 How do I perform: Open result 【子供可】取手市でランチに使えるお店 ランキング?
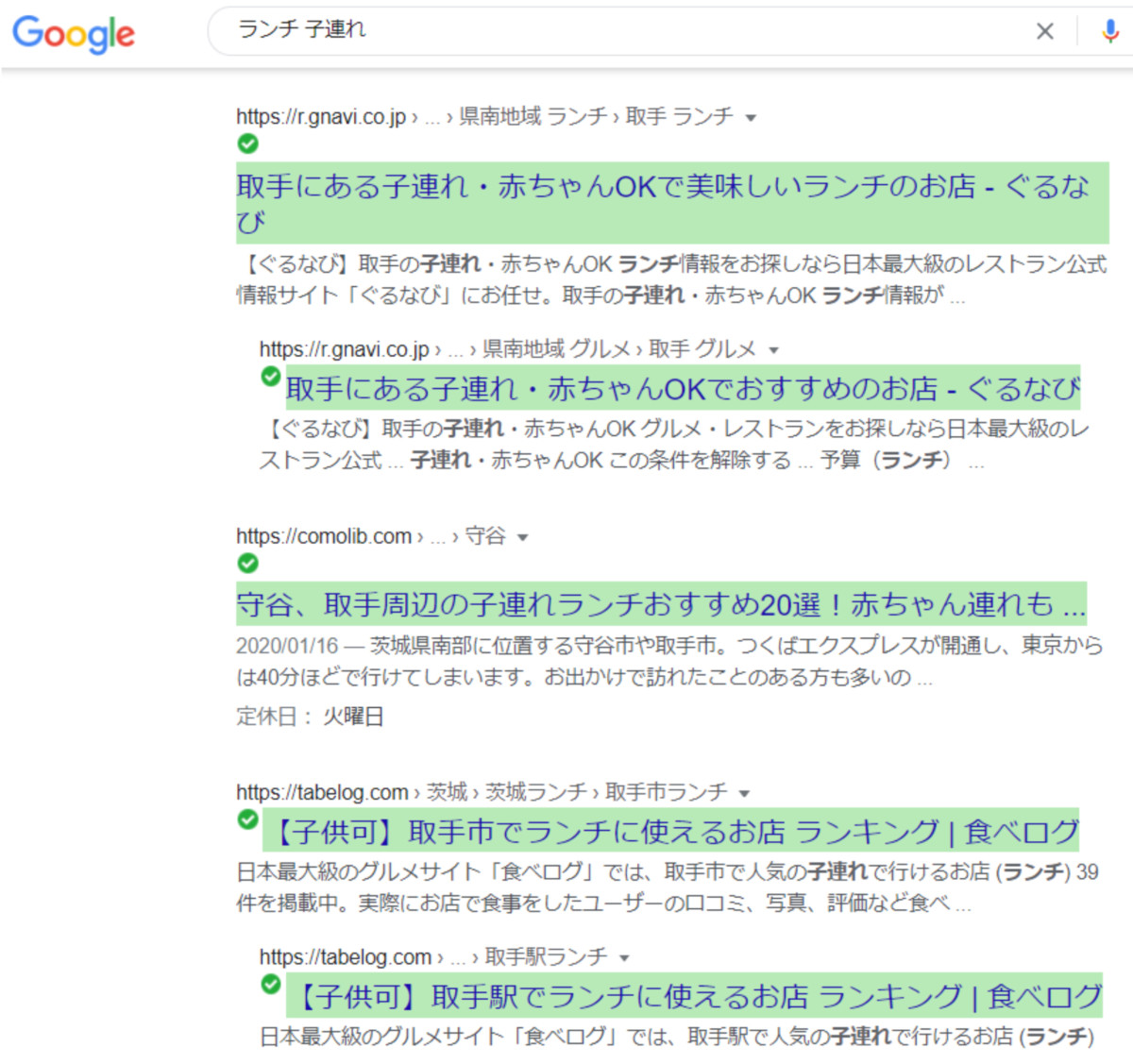point(670,832)
